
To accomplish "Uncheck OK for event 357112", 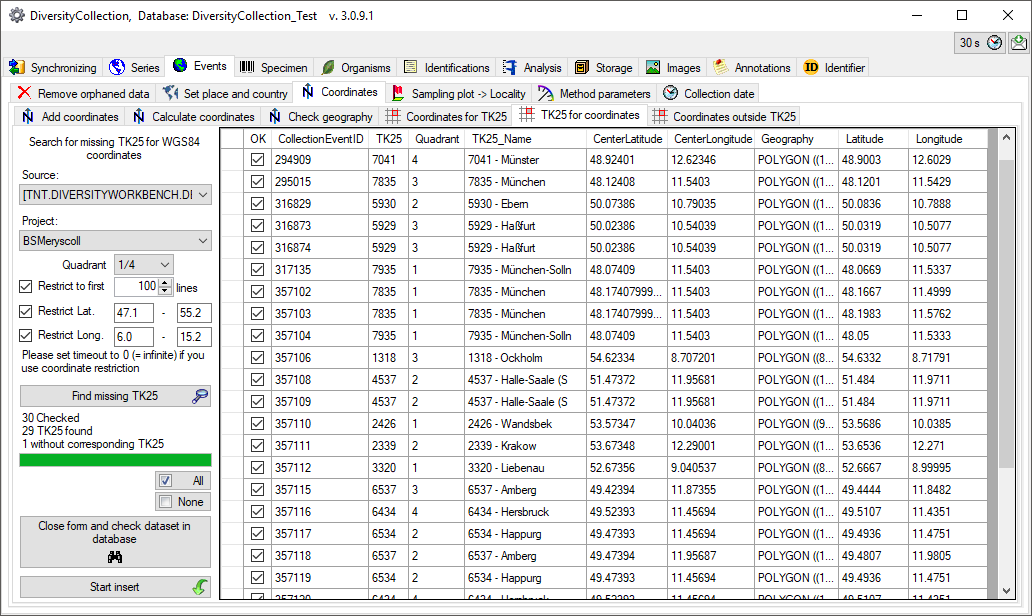I will coord(257,468).
